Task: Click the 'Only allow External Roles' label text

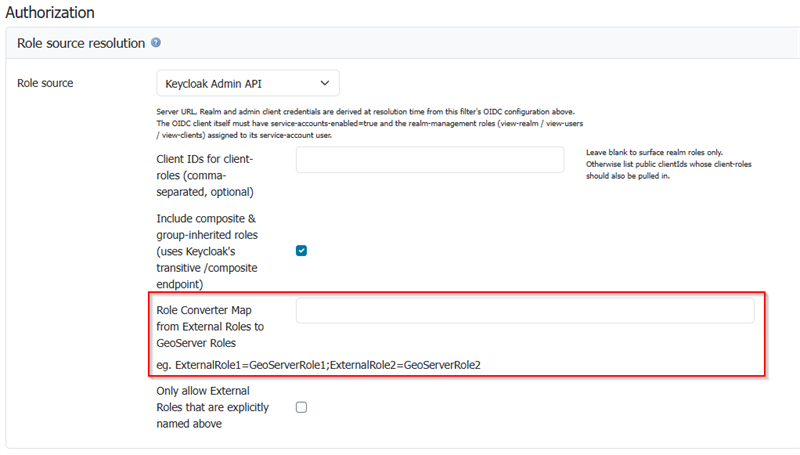Action: pyautogui.click(x=212, y=407)
